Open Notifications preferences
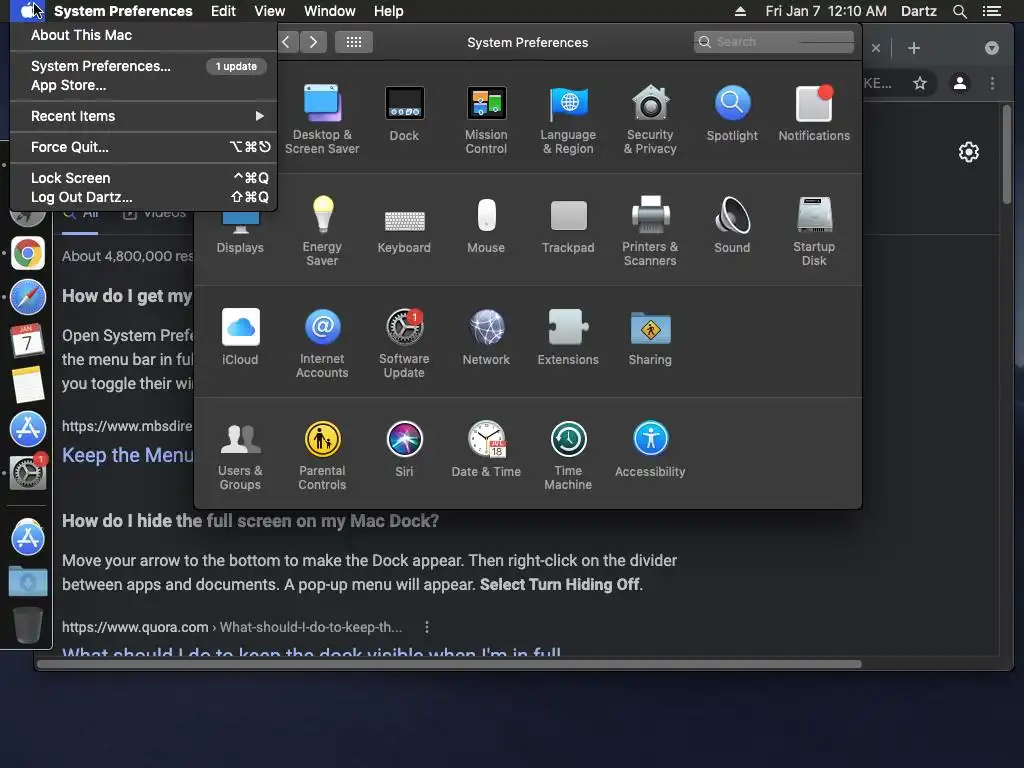 (x=814, y=114)
